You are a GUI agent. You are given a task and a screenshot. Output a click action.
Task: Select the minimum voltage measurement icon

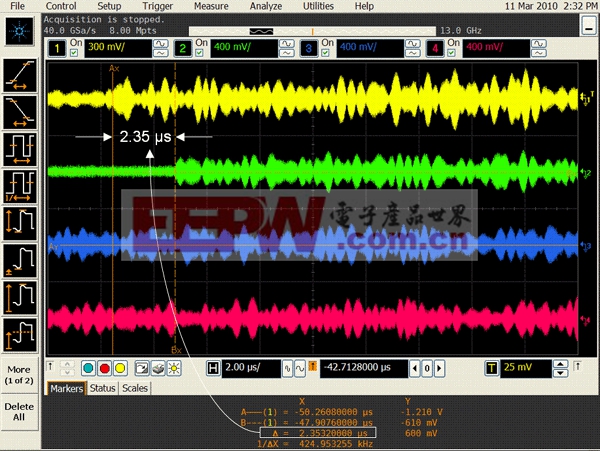click(x=20, y=261)
